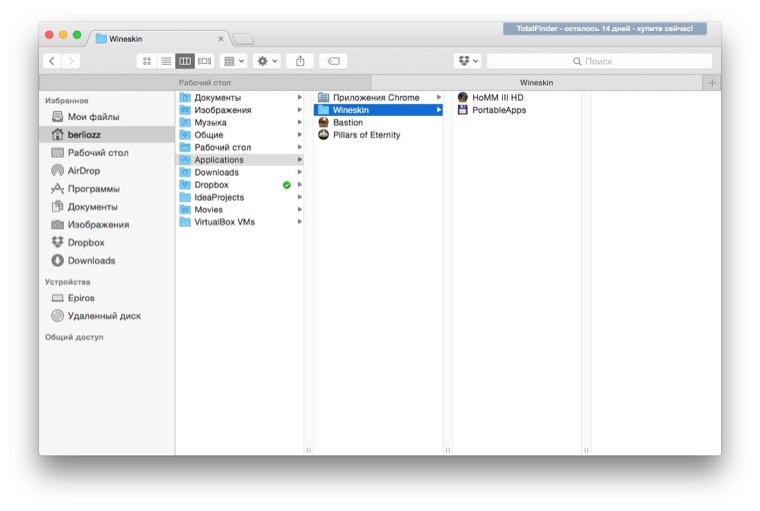
Task: Switch to list view mode
Action: (x=166, y=61)
